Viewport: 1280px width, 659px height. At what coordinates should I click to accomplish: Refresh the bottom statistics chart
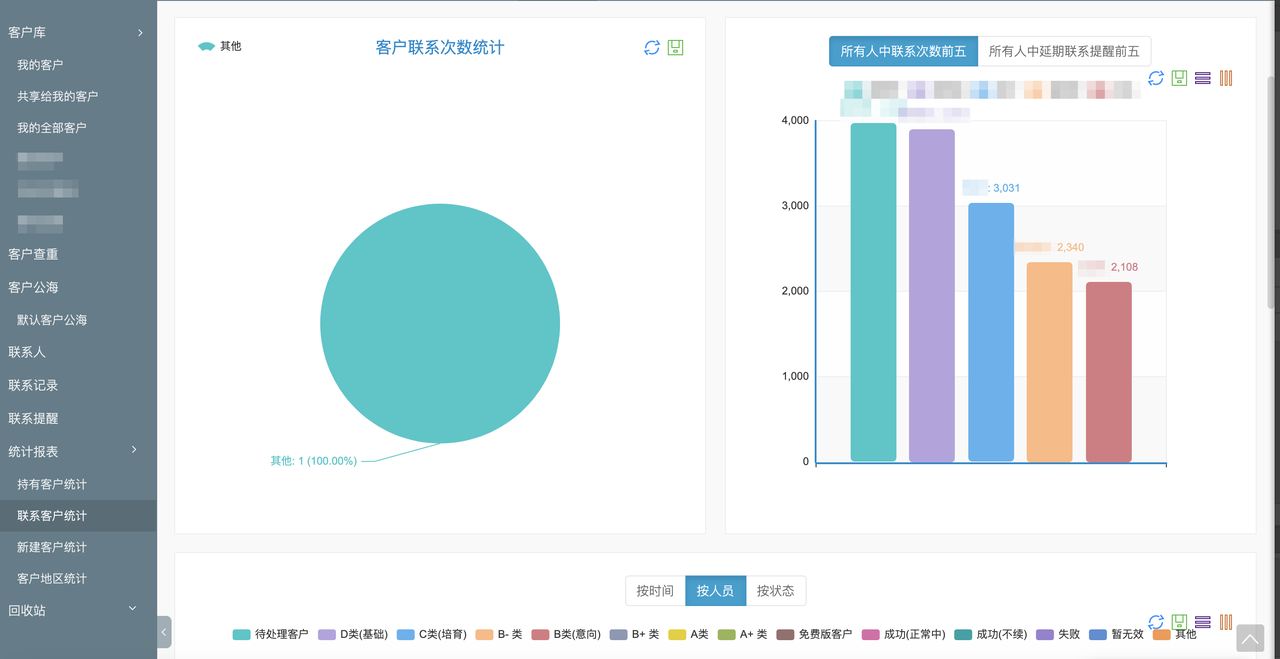1156,621
